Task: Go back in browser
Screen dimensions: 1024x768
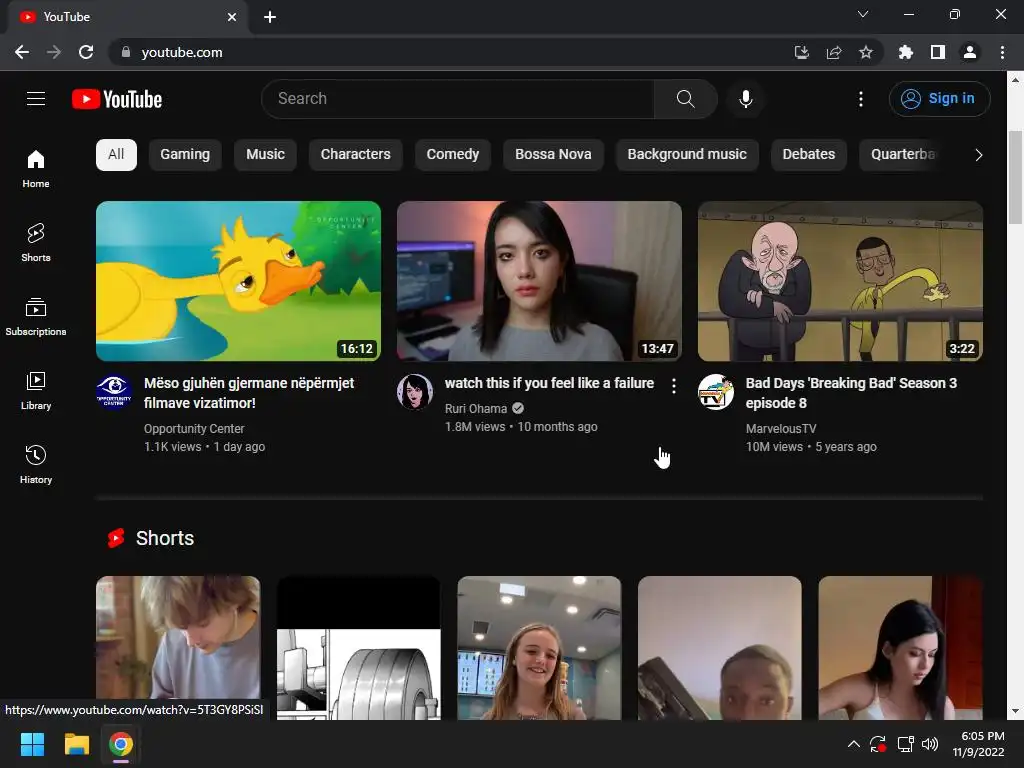Action: [22, 52]
